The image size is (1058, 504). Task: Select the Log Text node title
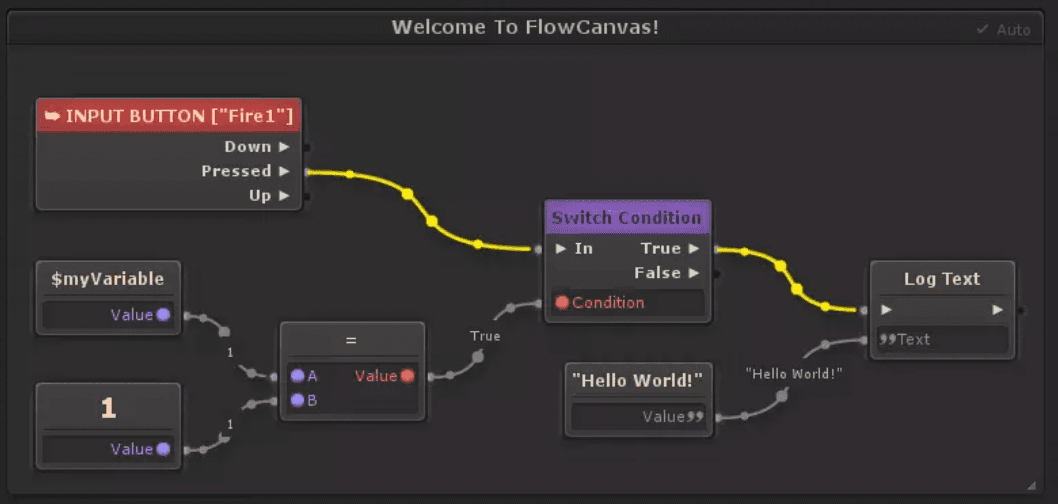point(942,279)
